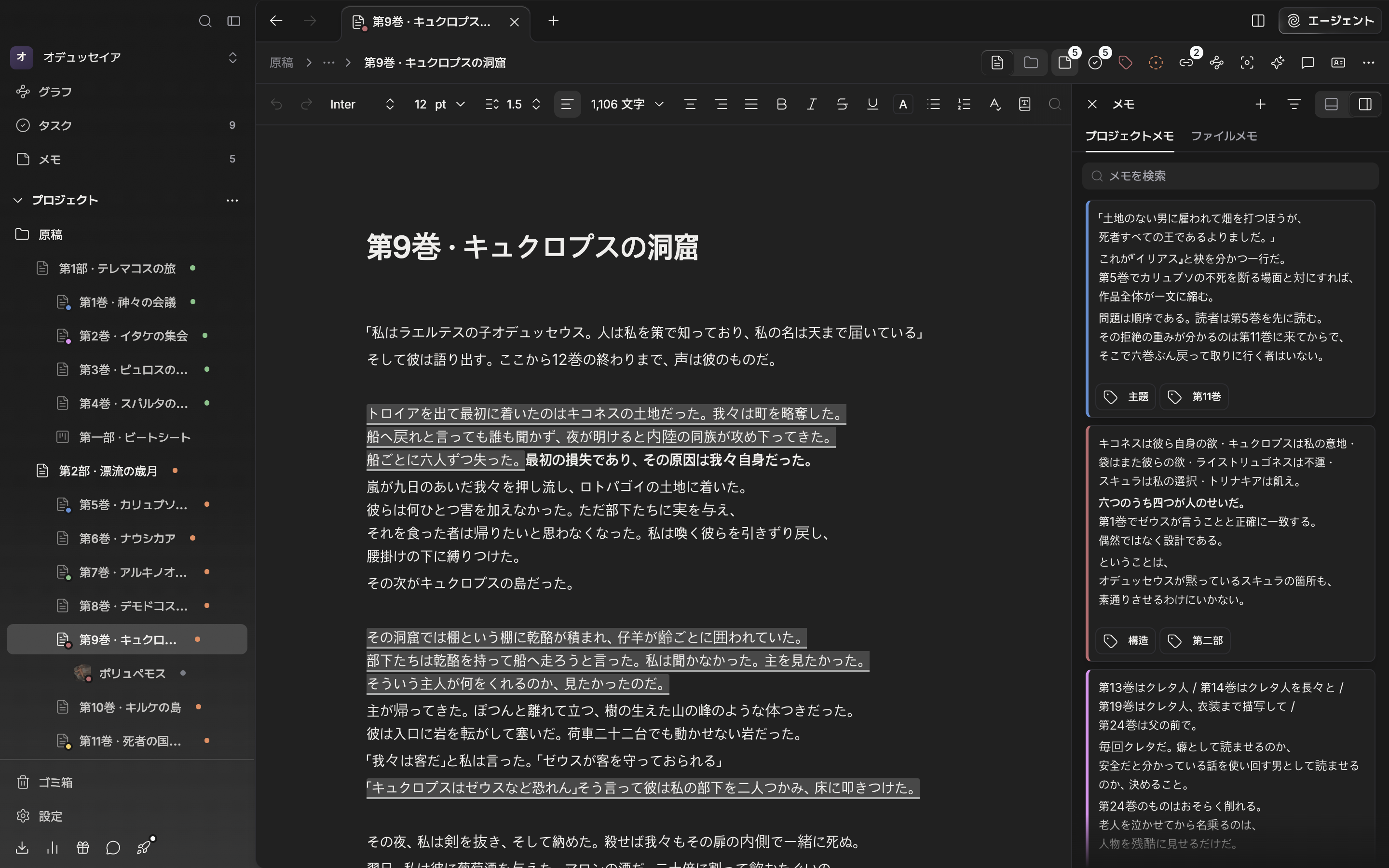1389x868 pixels.
Task: Click the character card icon in header
Action: [1338, 63]
